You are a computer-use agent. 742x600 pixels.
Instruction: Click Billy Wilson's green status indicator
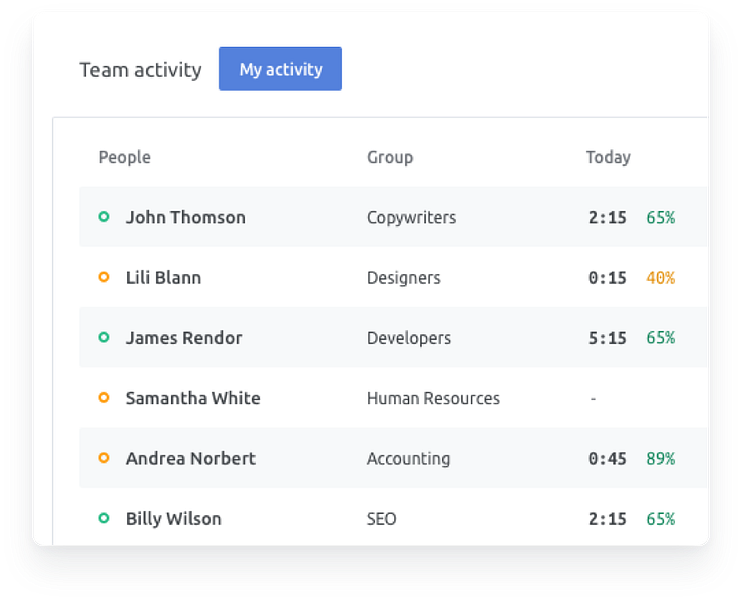pyautogui.click(x=104, y=518)
